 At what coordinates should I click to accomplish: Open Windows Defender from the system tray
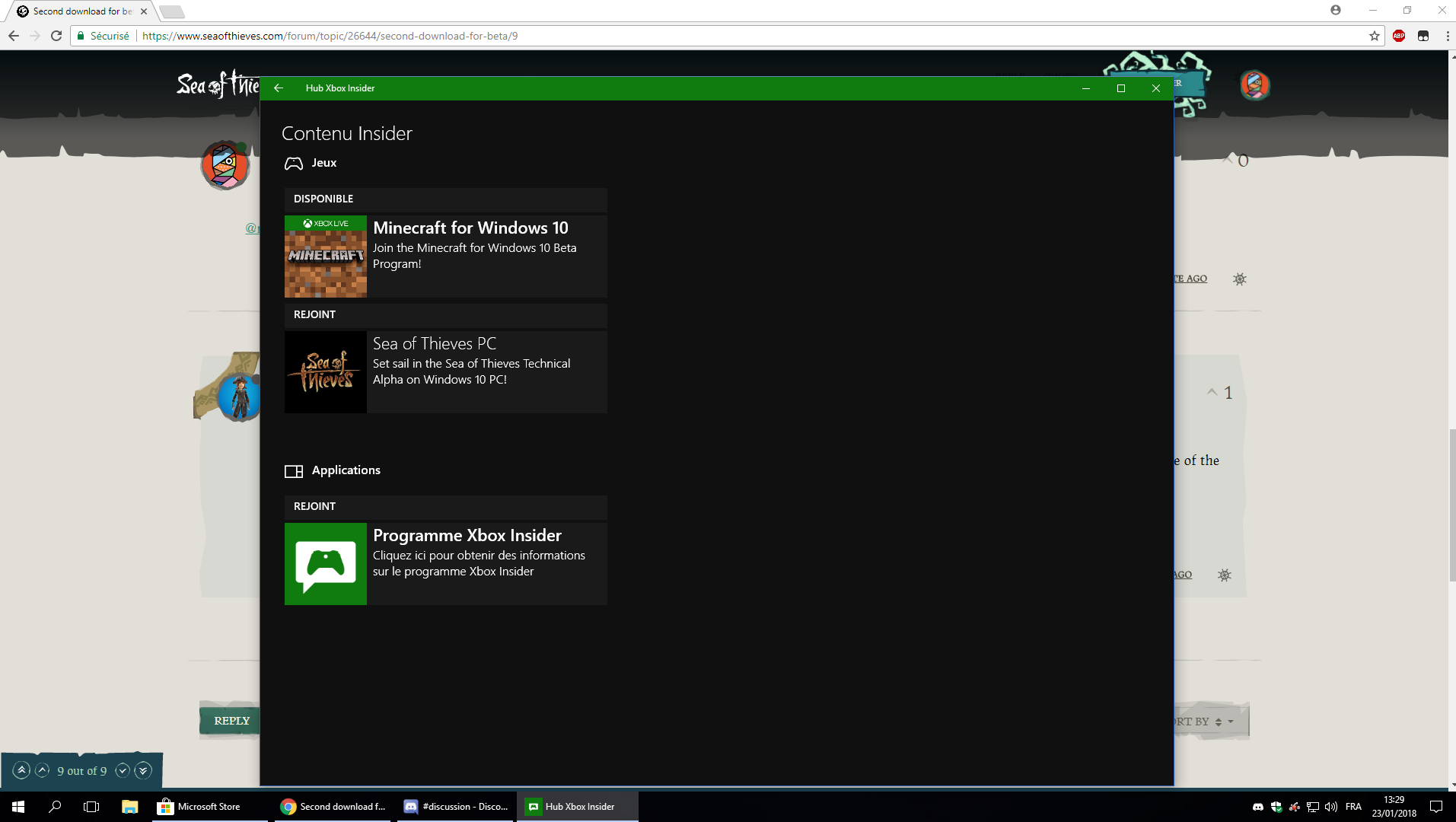(x=1276, y=807)
